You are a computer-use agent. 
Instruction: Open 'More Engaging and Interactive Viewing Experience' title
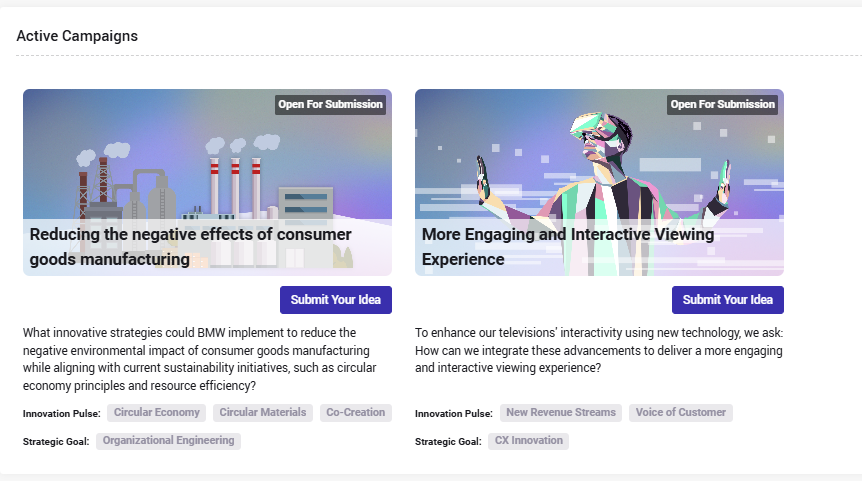coord(568,247)
